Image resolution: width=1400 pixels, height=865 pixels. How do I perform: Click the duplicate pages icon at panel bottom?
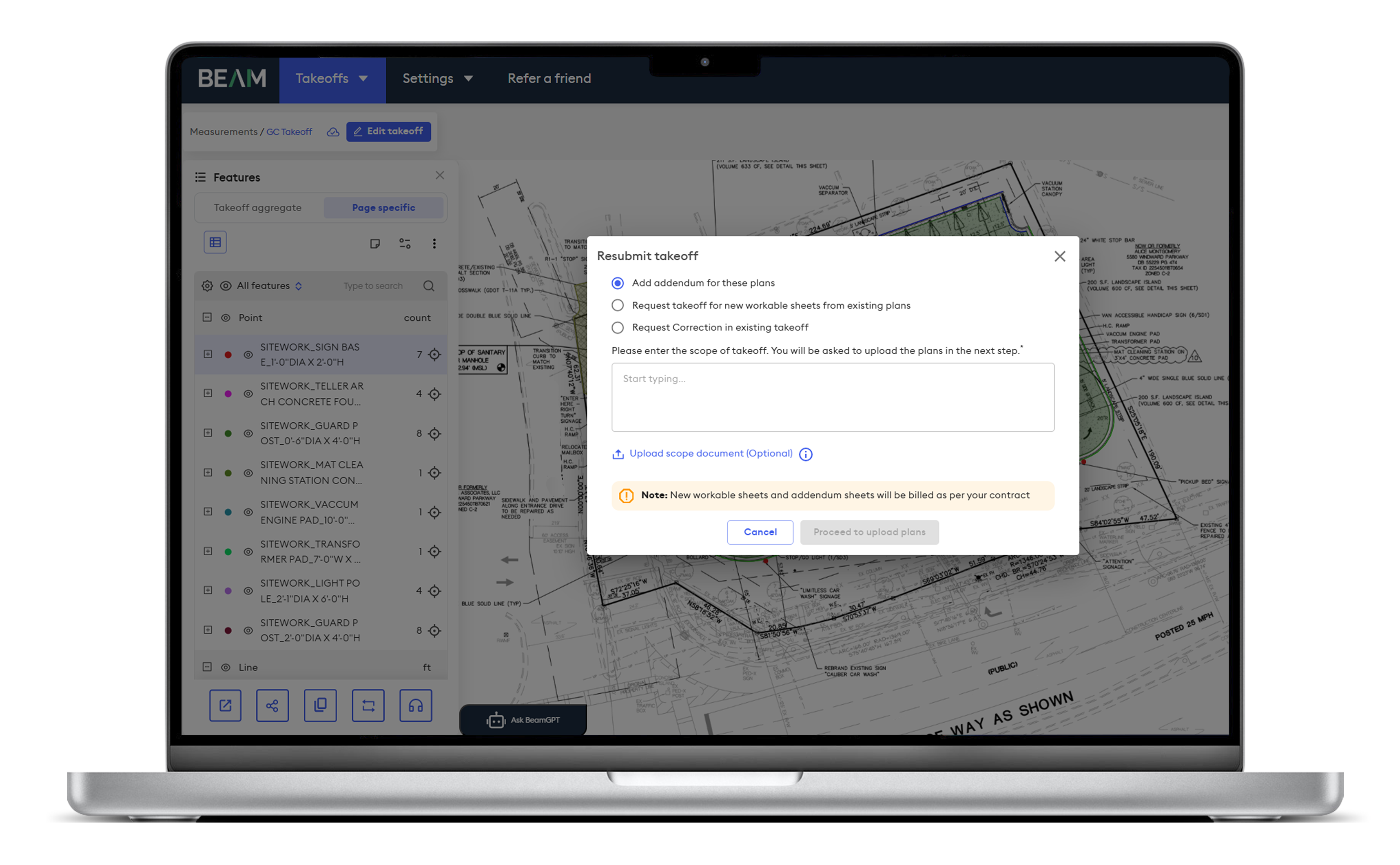pyautogui.click(x=320, y=705)
